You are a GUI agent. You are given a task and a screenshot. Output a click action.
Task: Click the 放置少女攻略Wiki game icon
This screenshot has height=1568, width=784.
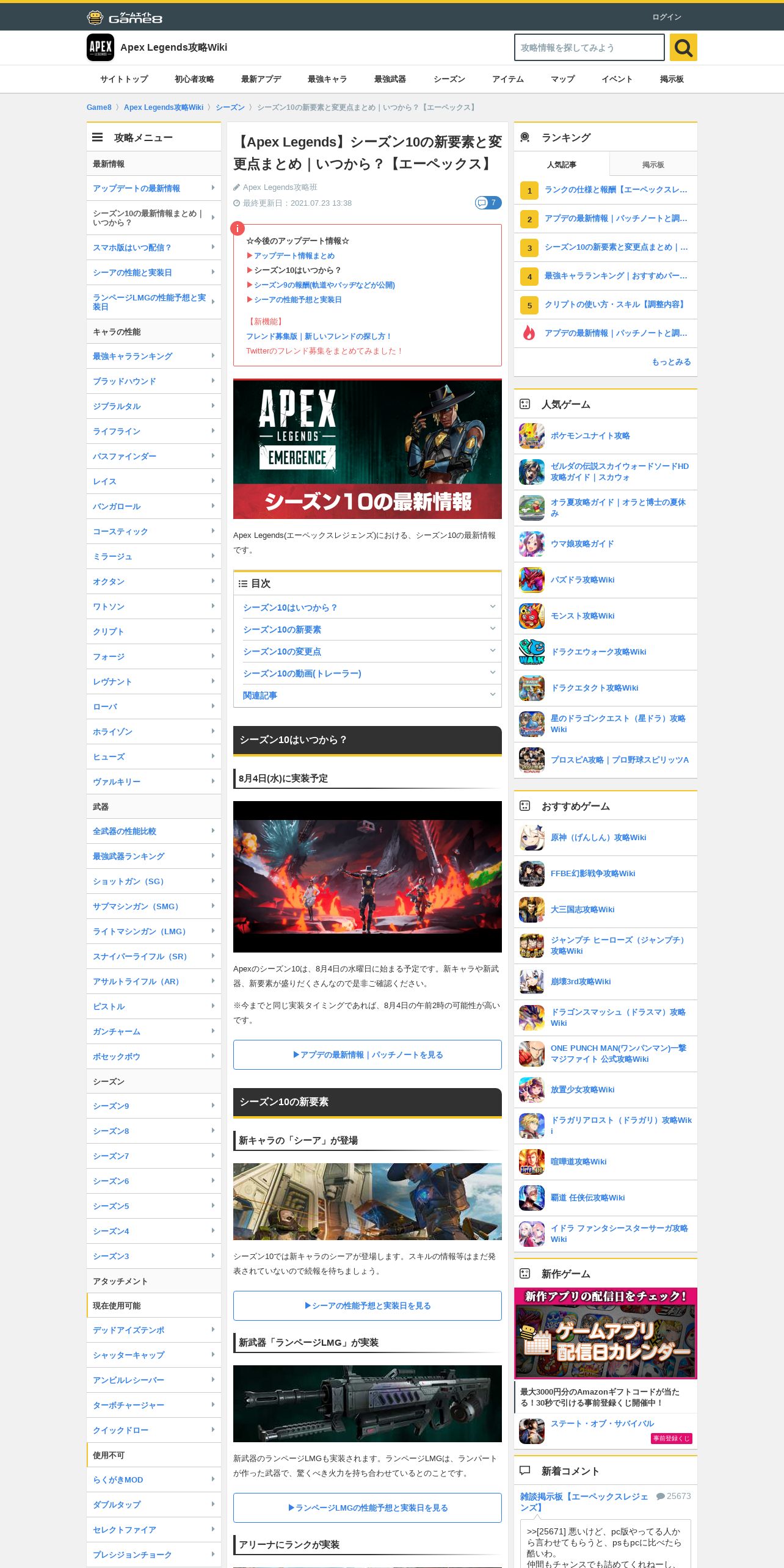click(532, 1090)
